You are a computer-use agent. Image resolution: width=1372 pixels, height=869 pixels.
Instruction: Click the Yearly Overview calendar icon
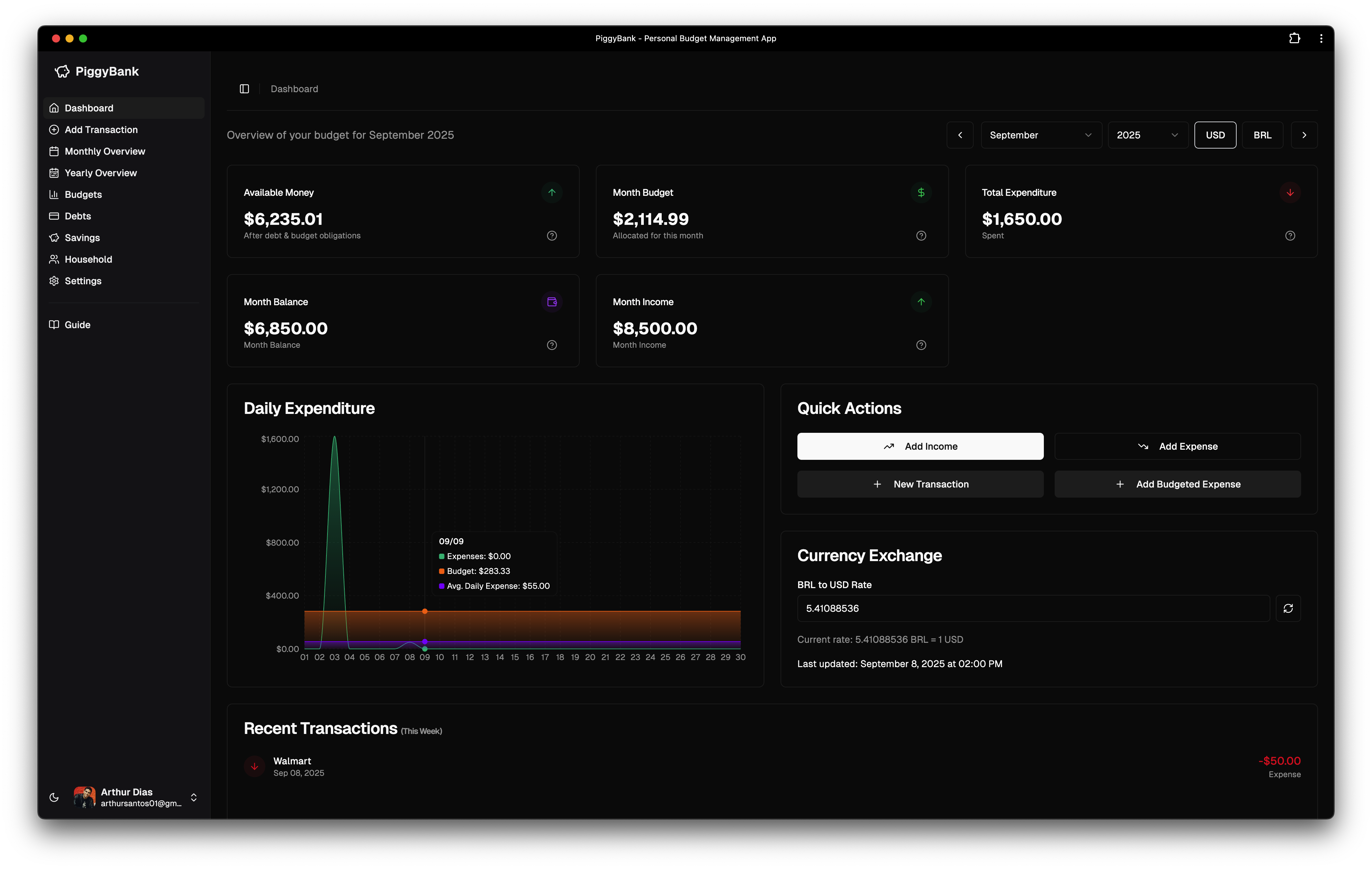click(x=54, y=173)
